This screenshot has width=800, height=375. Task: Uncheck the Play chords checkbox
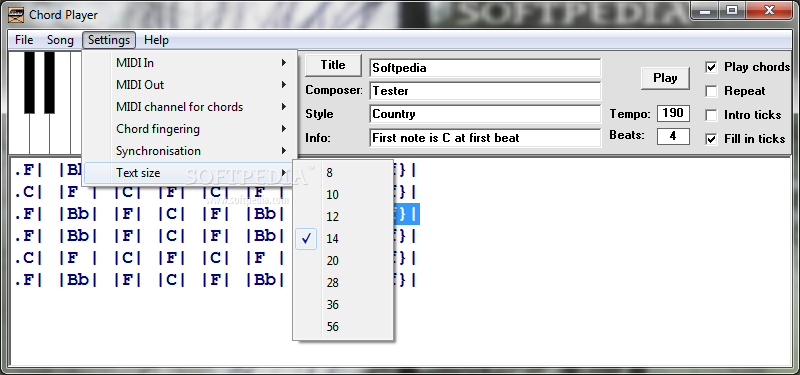pos(711,67)
